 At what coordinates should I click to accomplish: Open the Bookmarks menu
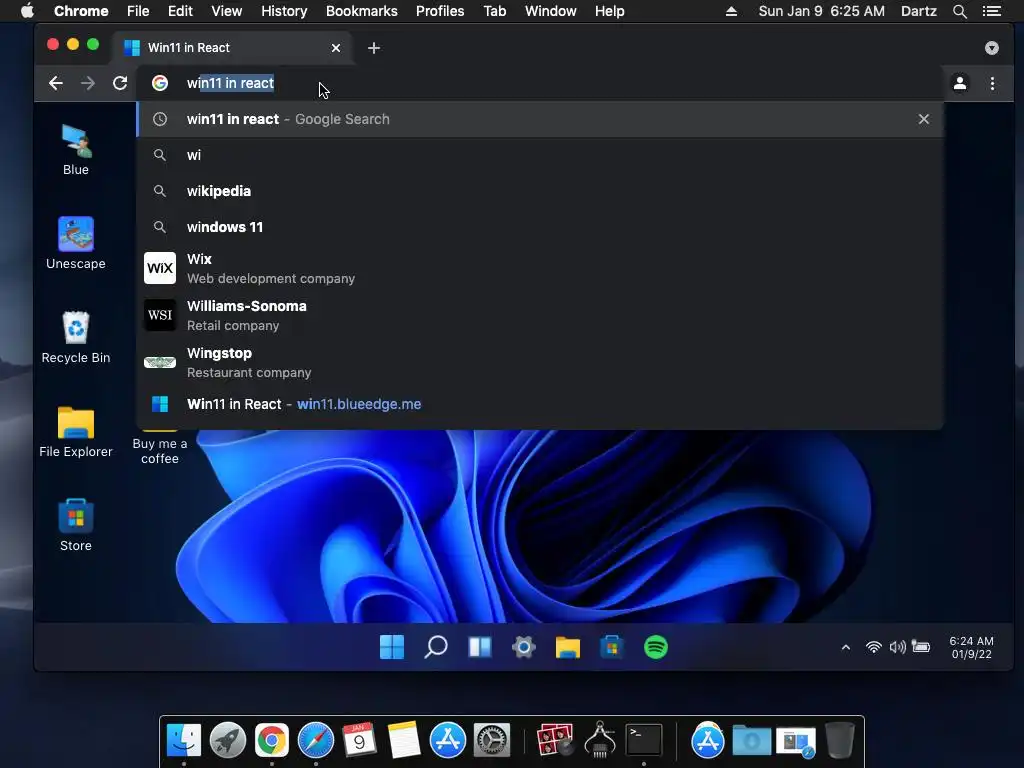tap(362, 11)
